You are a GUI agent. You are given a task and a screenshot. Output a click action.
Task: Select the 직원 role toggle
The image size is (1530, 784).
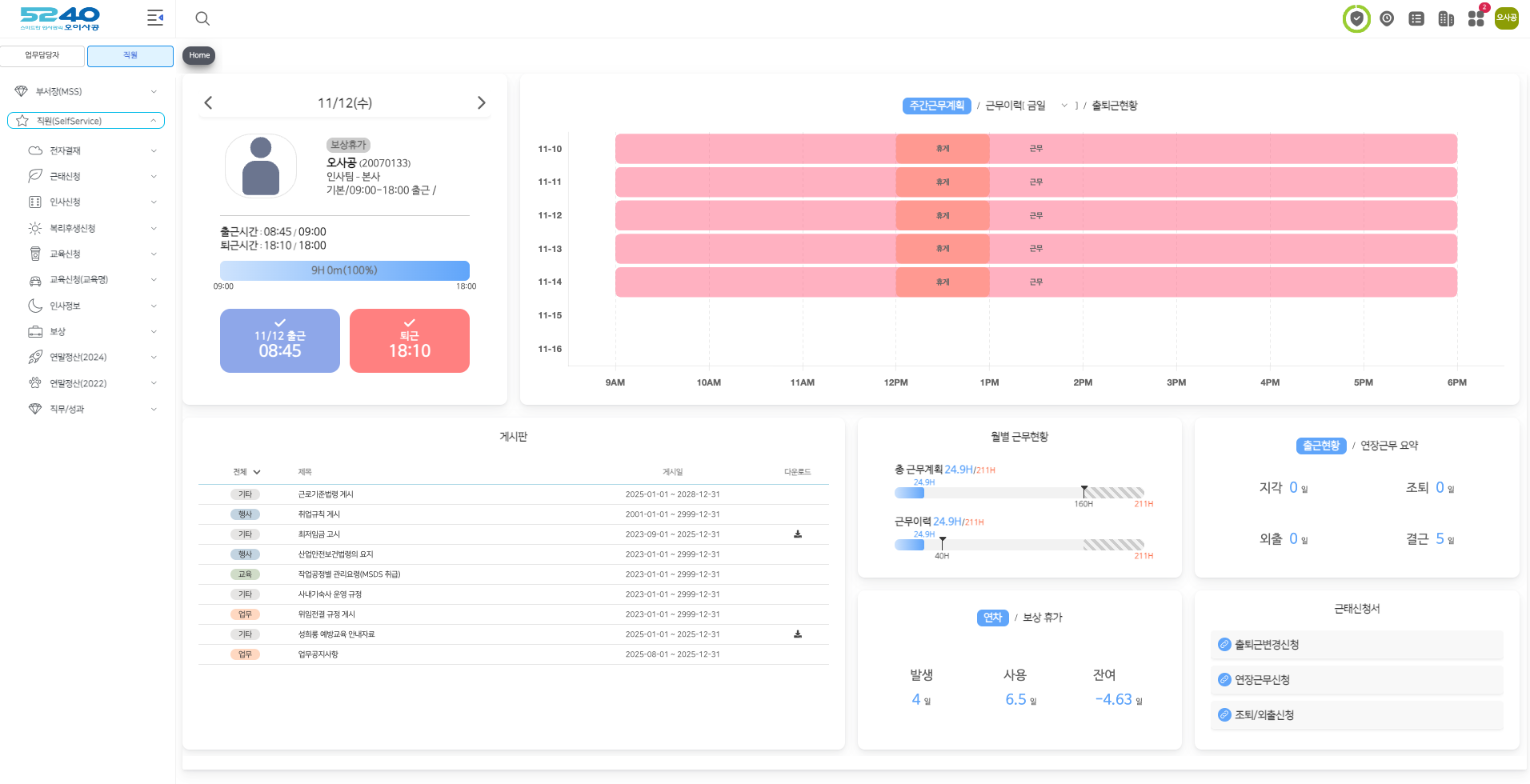click(x=130, y=56)
